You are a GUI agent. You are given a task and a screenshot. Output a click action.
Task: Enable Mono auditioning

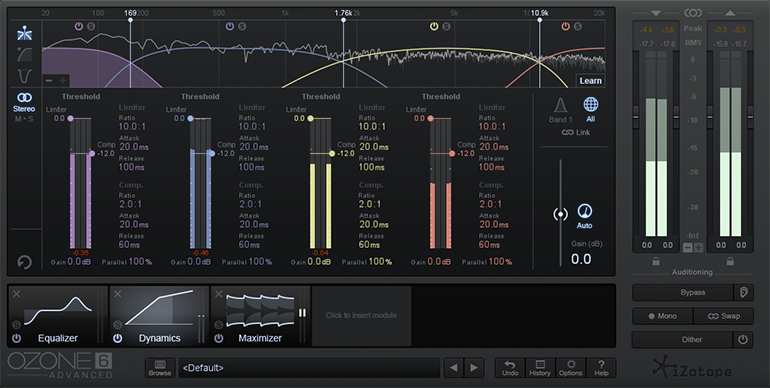pyautogui.click(x=662, y=316)
